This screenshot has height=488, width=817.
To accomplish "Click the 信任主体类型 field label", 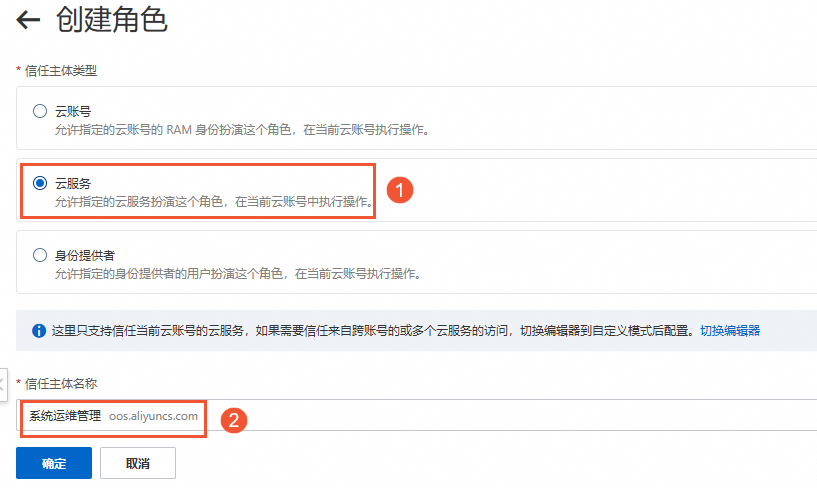I will (61, 71).
